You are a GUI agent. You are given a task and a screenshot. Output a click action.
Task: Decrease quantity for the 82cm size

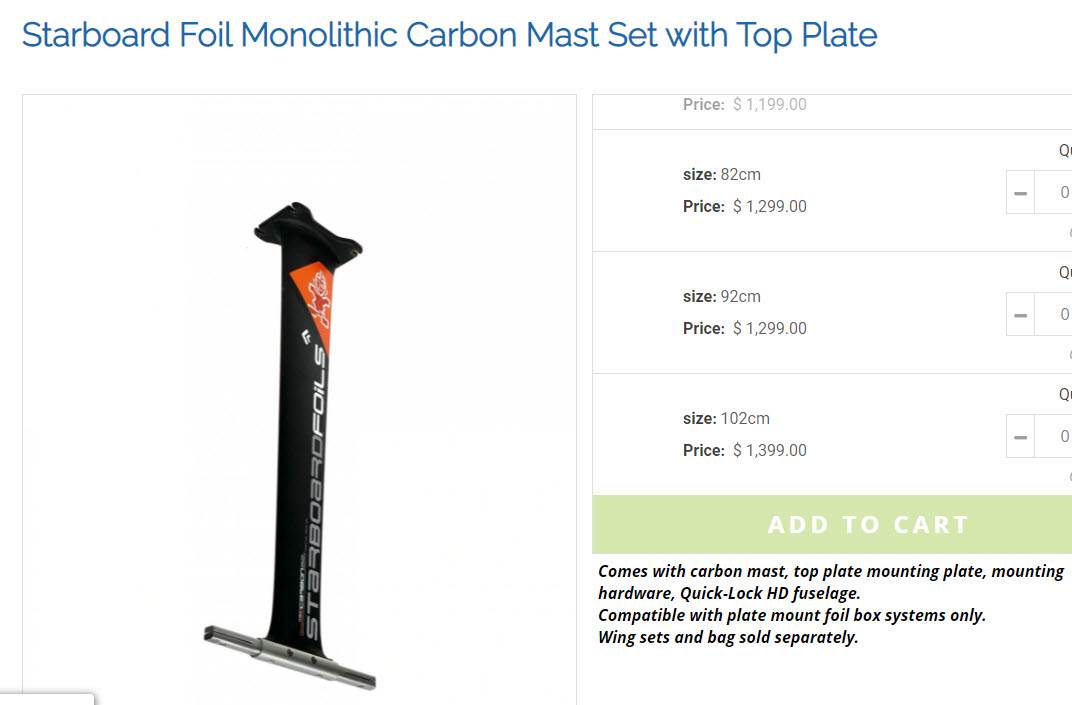[x=1020, y=192]
